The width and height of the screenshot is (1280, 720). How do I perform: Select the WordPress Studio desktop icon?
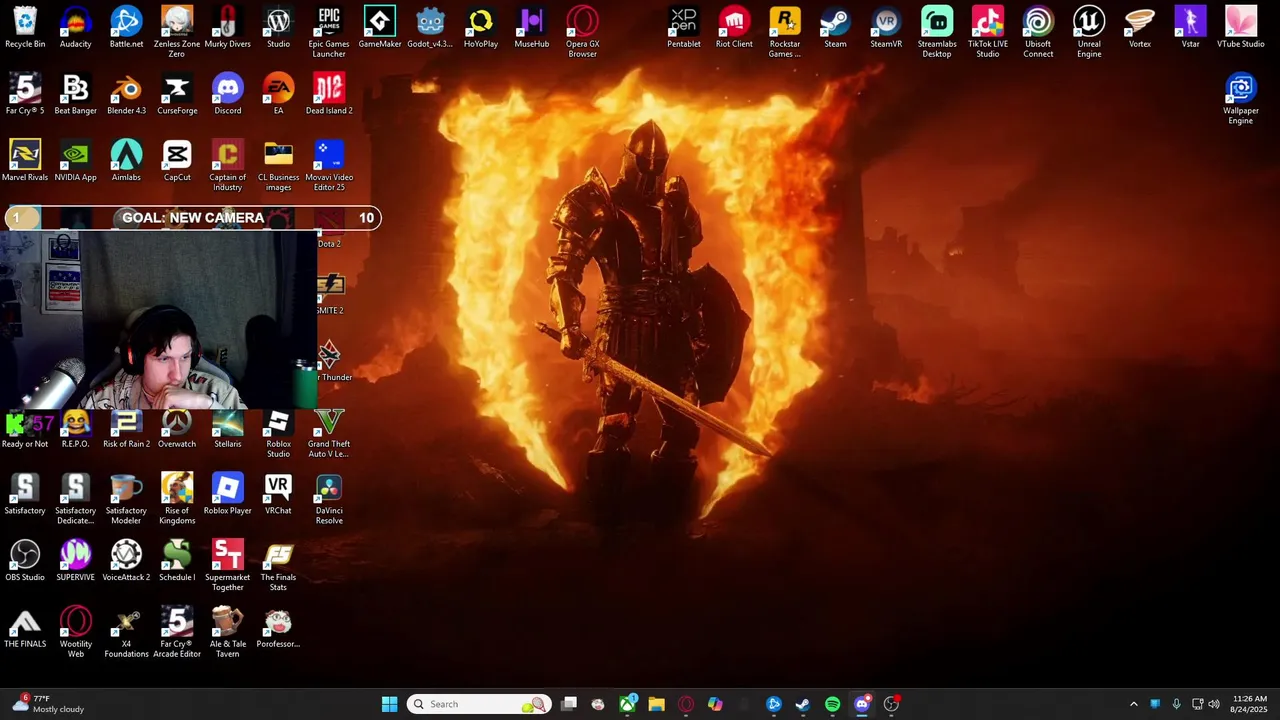click(278, 28)
